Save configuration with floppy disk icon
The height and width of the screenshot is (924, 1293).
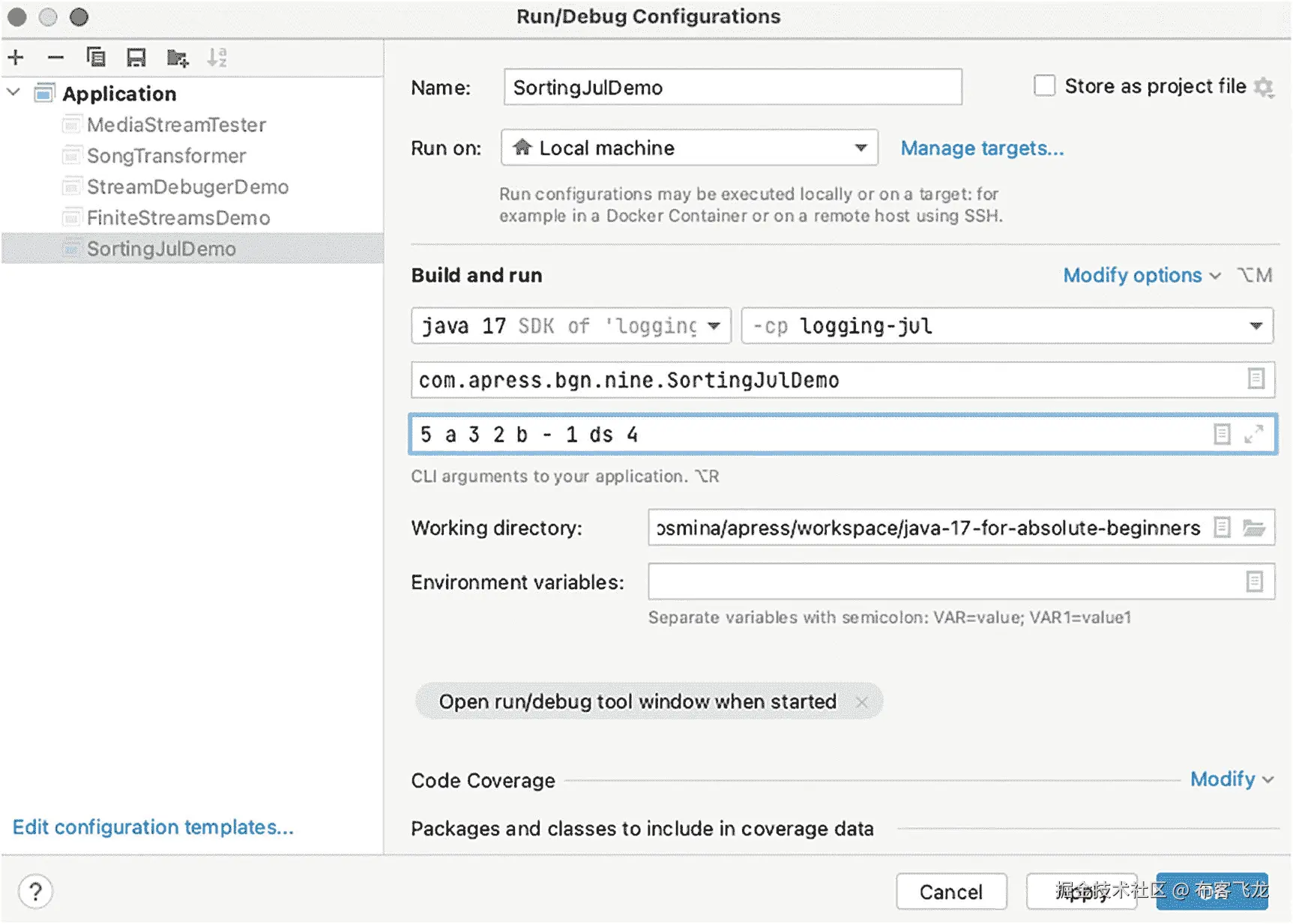pyautogui.click(x=136, y=58)
